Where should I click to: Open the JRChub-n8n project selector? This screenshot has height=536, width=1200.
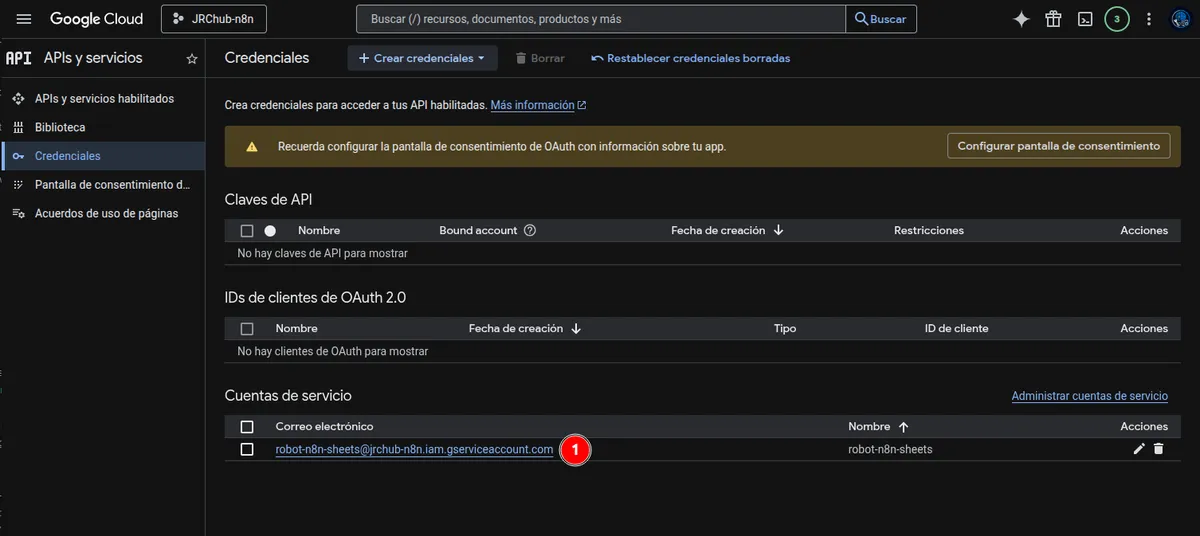click(213, 19)
